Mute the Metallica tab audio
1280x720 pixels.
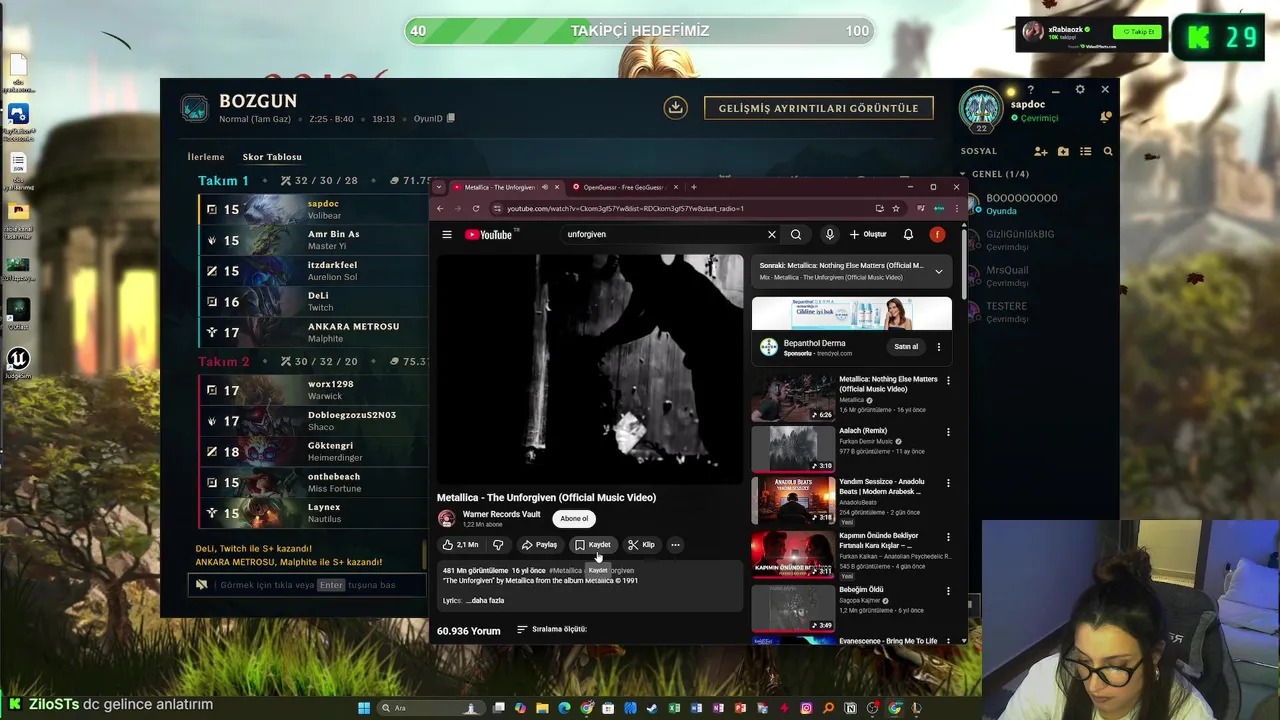coord(545,187)
